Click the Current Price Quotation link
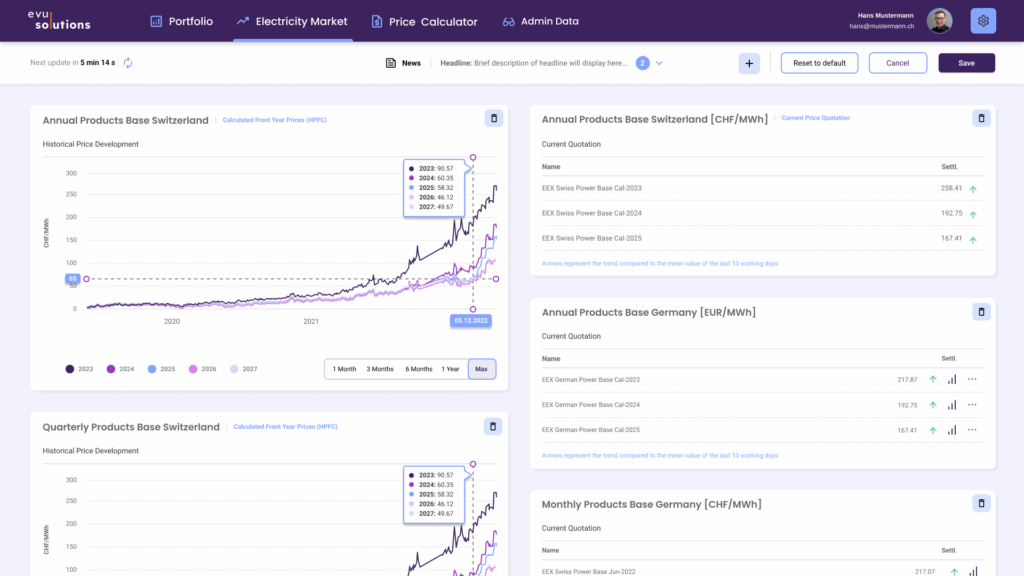 pos(816,118)
